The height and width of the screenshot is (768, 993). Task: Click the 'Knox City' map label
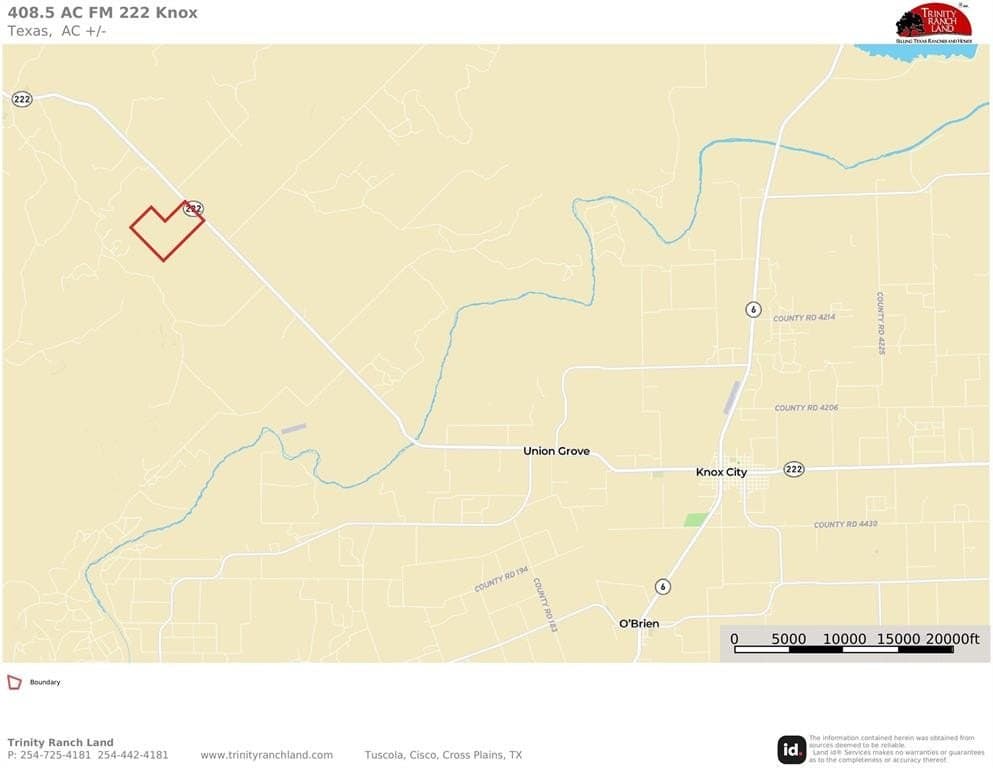pos(721,472)
